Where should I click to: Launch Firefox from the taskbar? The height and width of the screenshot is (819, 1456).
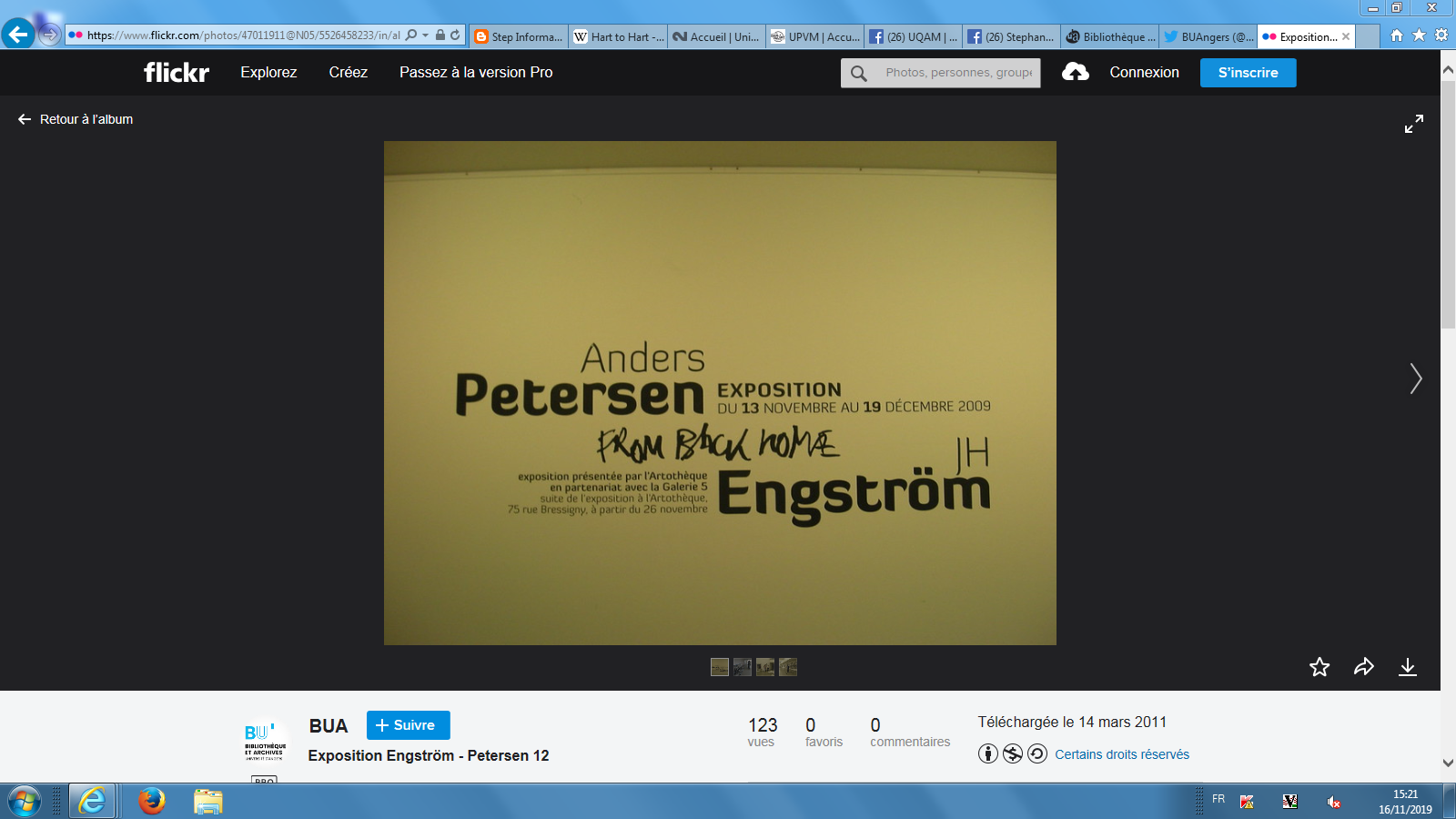152,801
